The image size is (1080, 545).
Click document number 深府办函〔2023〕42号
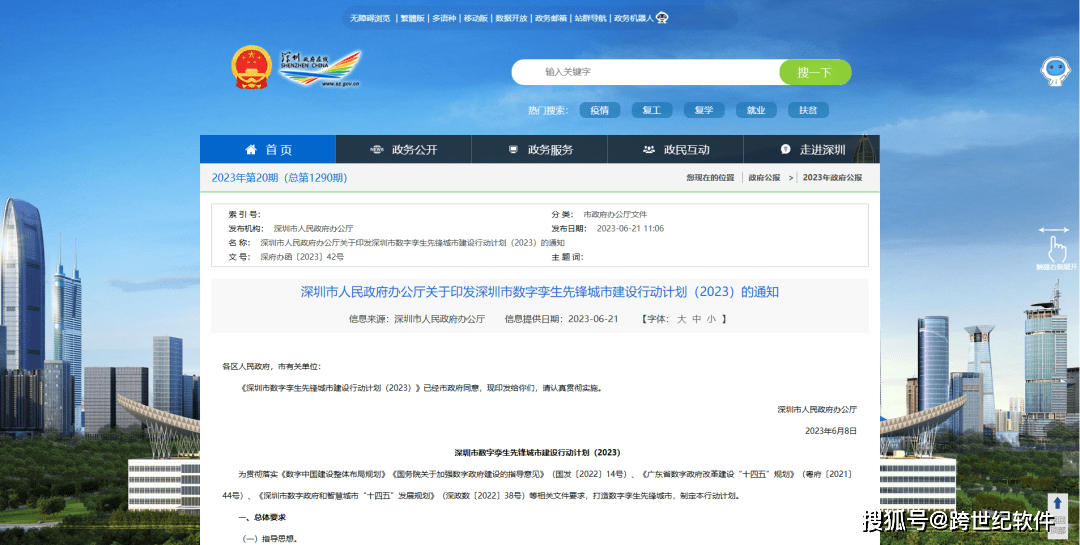302,257
